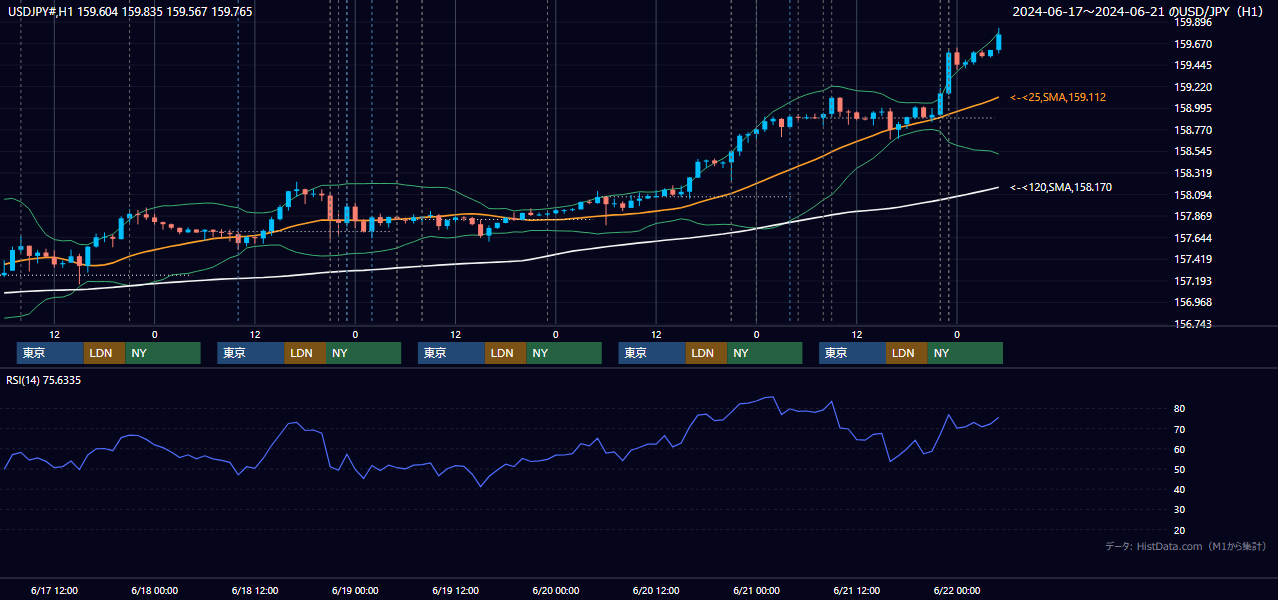Viewport: 1278px width, 600px height.
Task: Click the 2024-06-17~2024-06-21 USD/JPY (H1) title
Action: pyautogui.click(x=1138, y=12)
